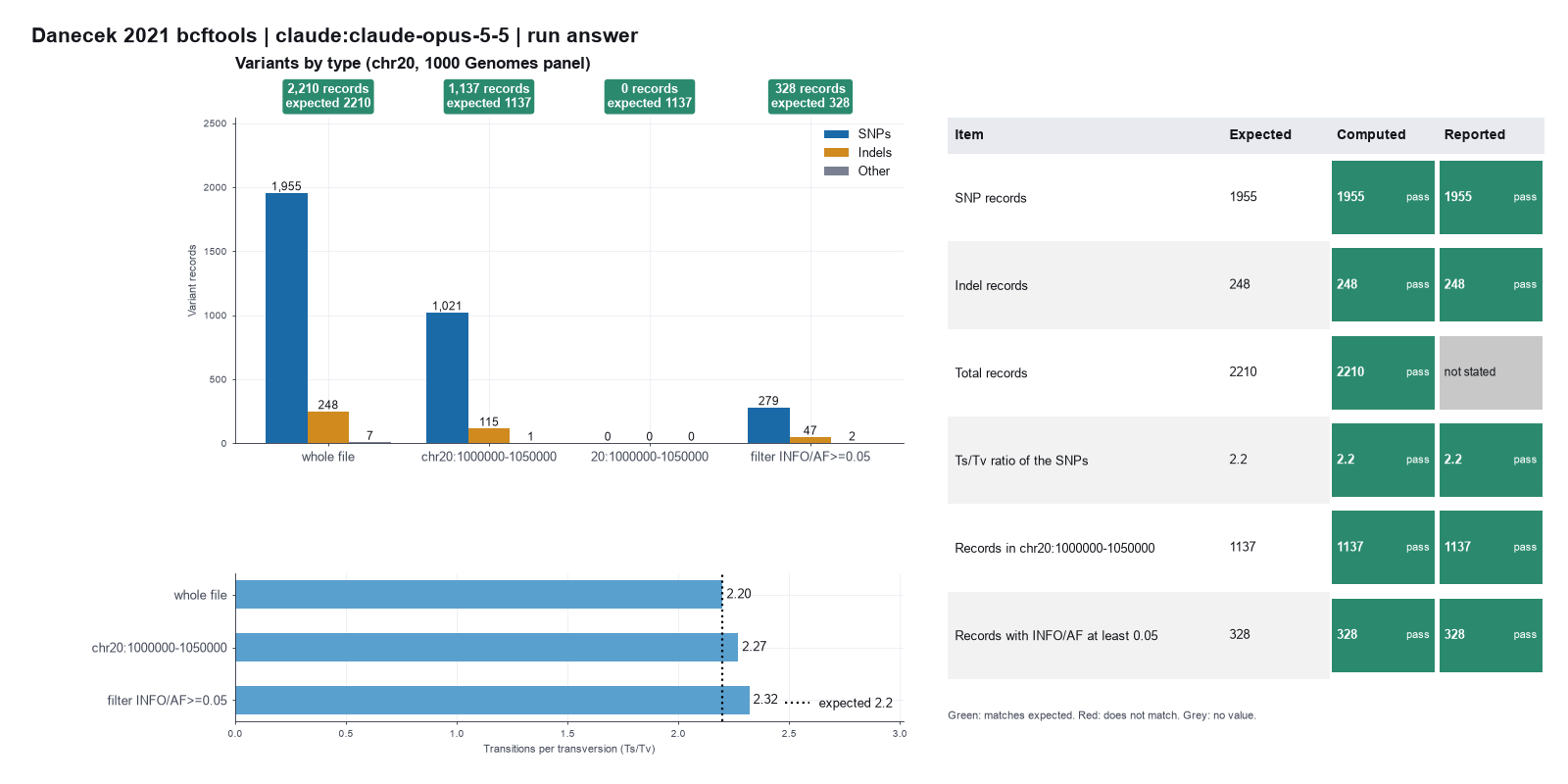Image resolution: width=1568 pixels, height=784 pixels.
Task: Select the 'SNP records' row label
Action: 991,198
